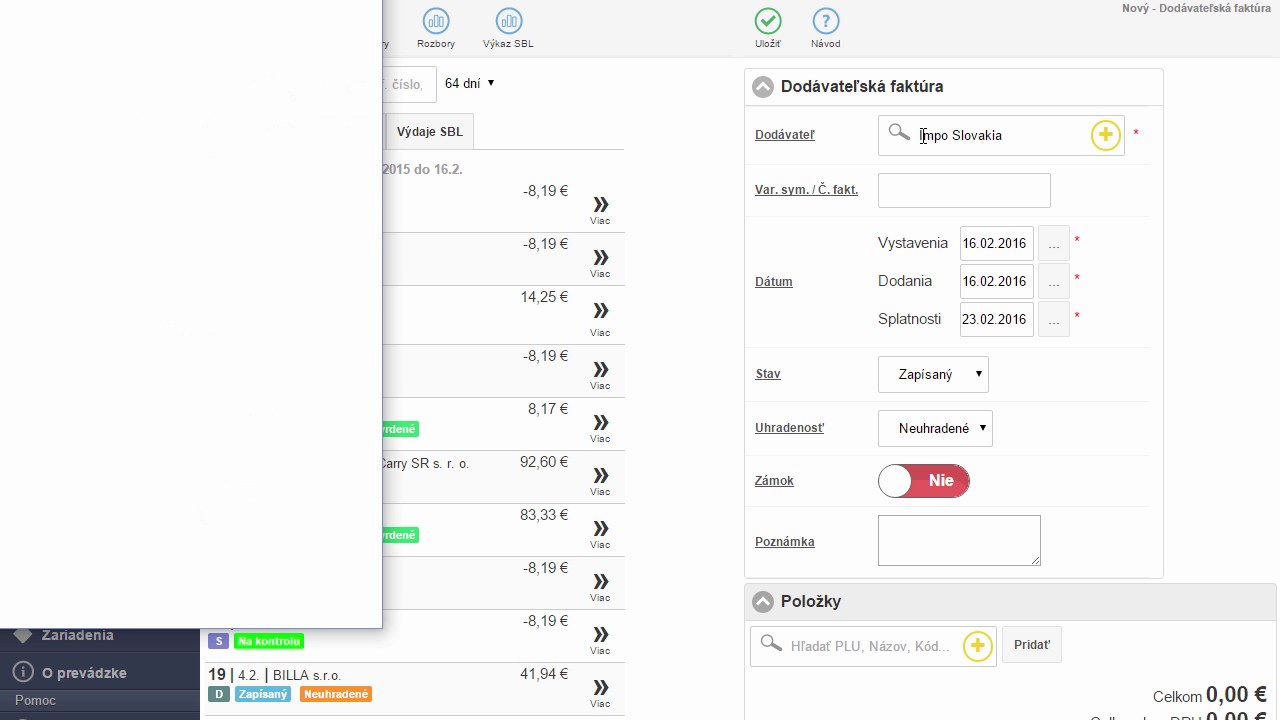This screenshot has width=1280, height=720.
Task: Focus the Var. sym. invoice number input
Action: 964,190
